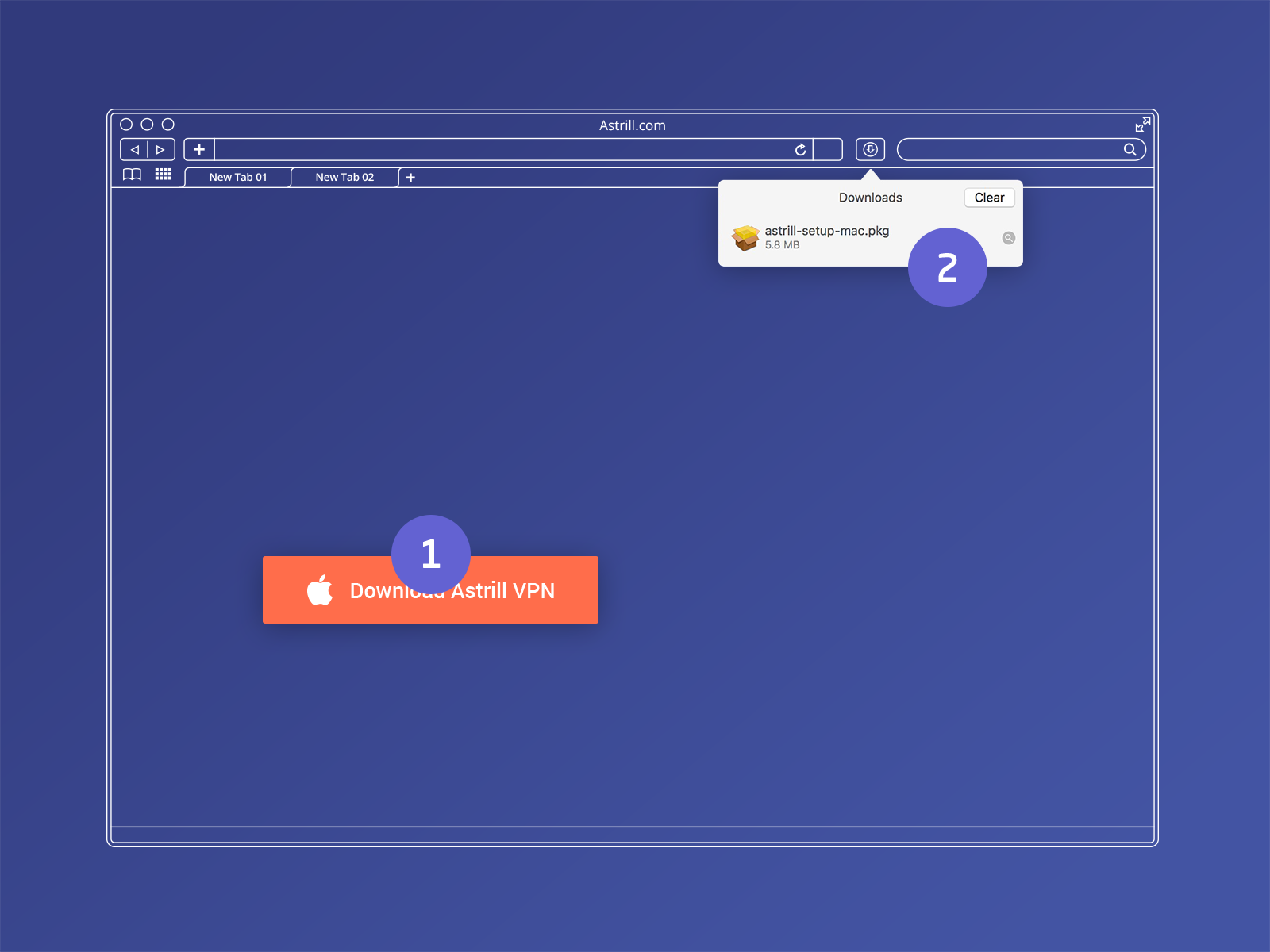Click the Download Astrill VPN button

click(x=430, y=589)
